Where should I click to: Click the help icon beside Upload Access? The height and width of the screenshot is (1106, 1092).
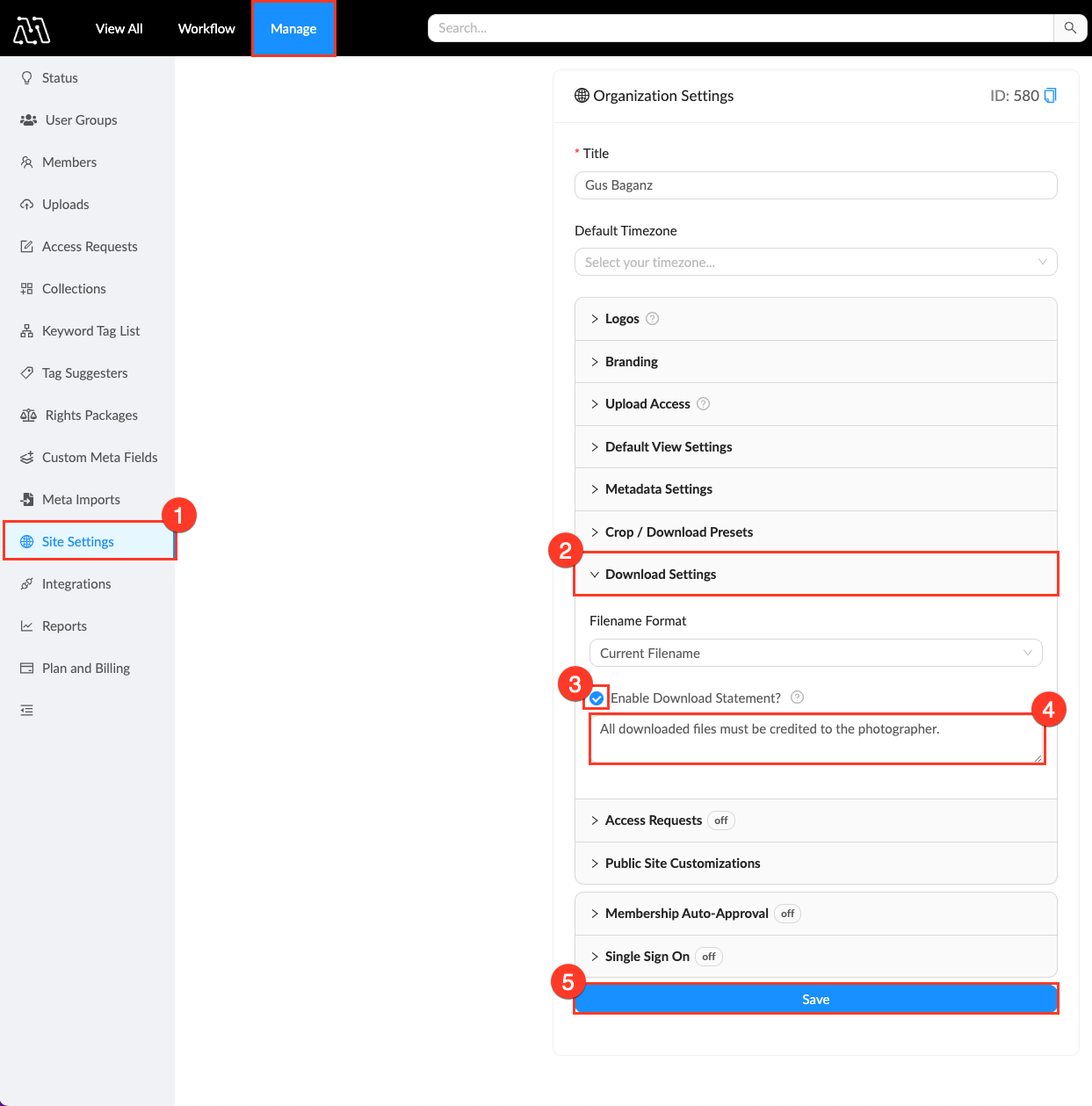tap(703, 404)
